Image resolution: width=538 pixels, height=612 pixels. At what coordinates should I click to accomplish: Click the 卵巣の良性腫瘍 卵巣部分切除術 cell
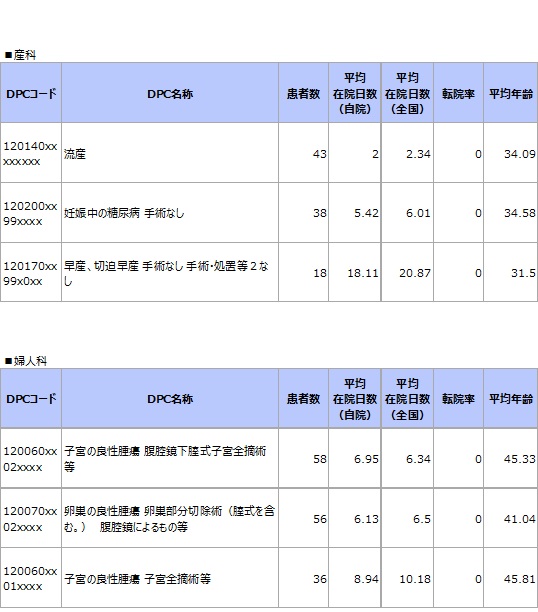(170, 519)
